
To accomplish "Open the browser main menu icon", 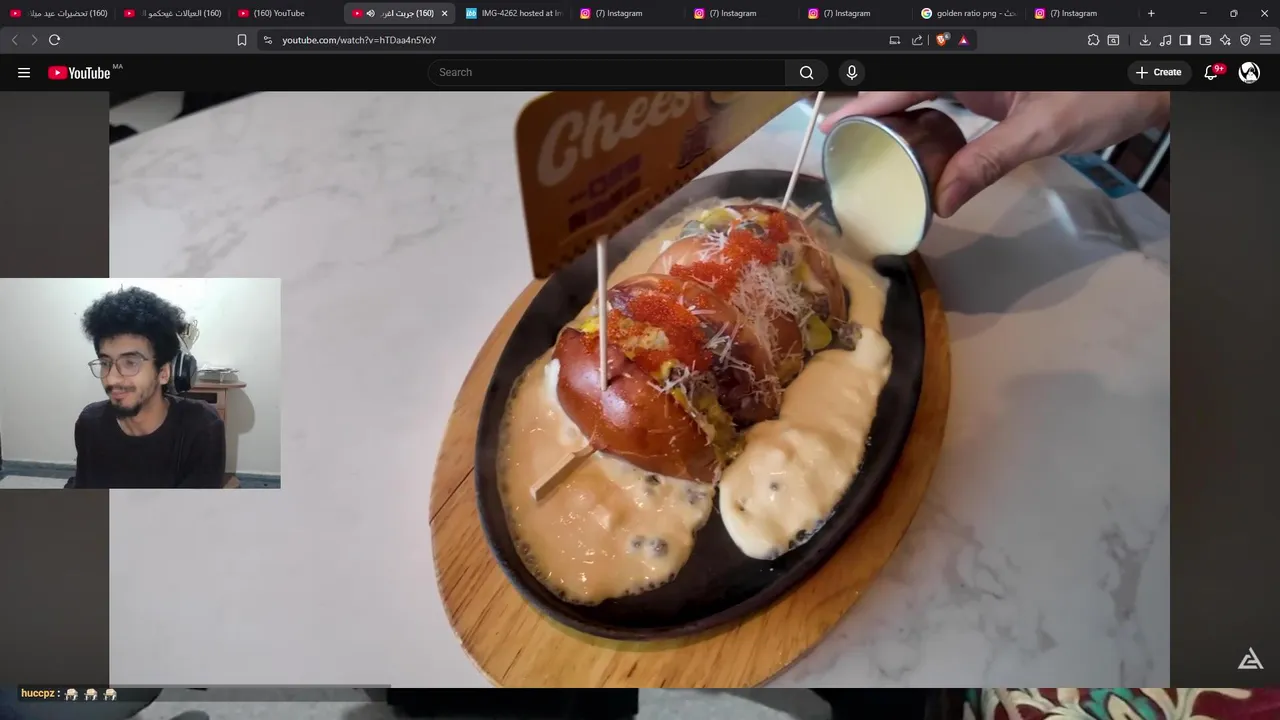I will [1265, 40].
